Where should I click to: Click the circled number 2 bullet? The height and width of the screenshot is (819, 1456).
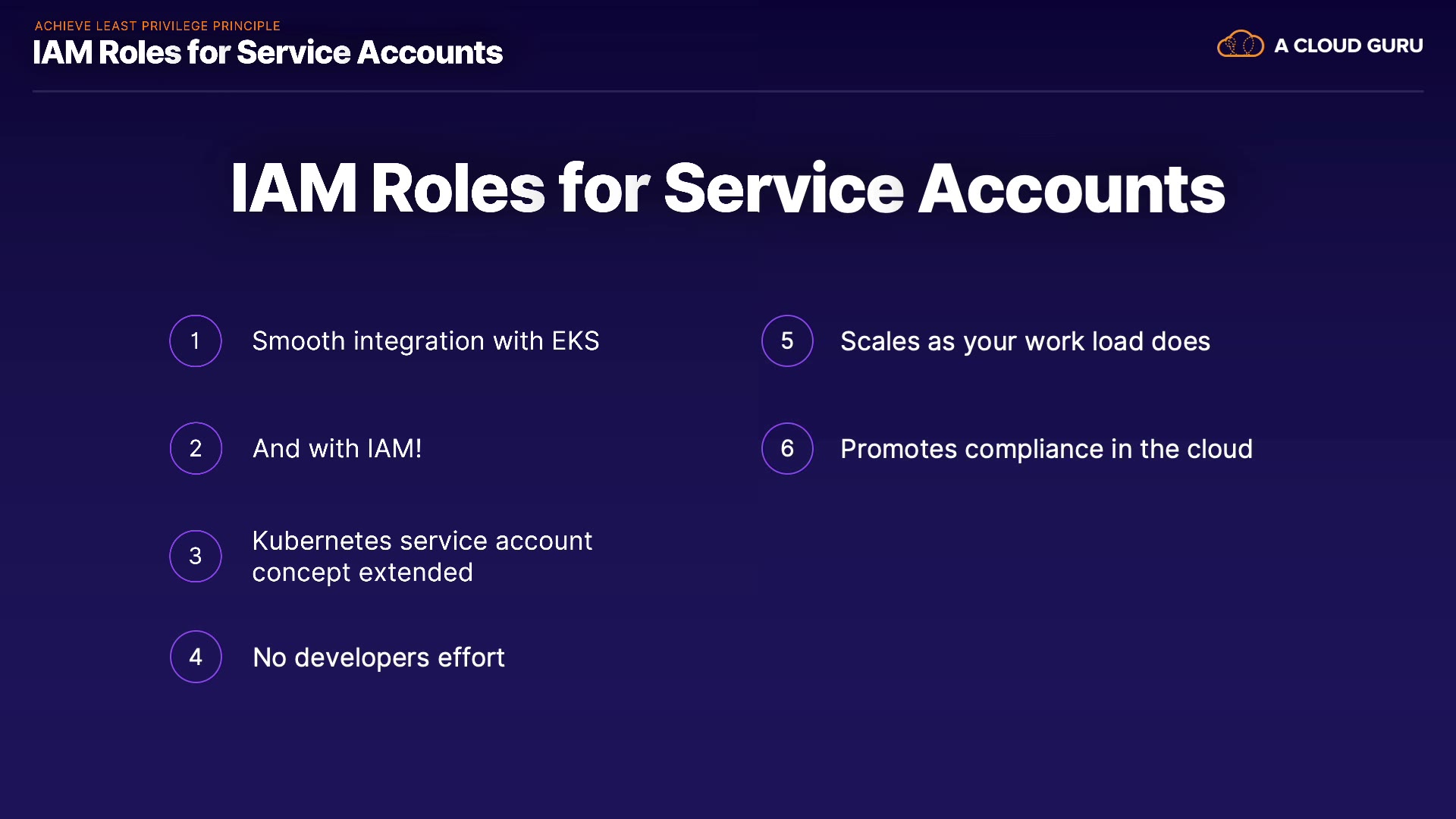pos(196,448)
